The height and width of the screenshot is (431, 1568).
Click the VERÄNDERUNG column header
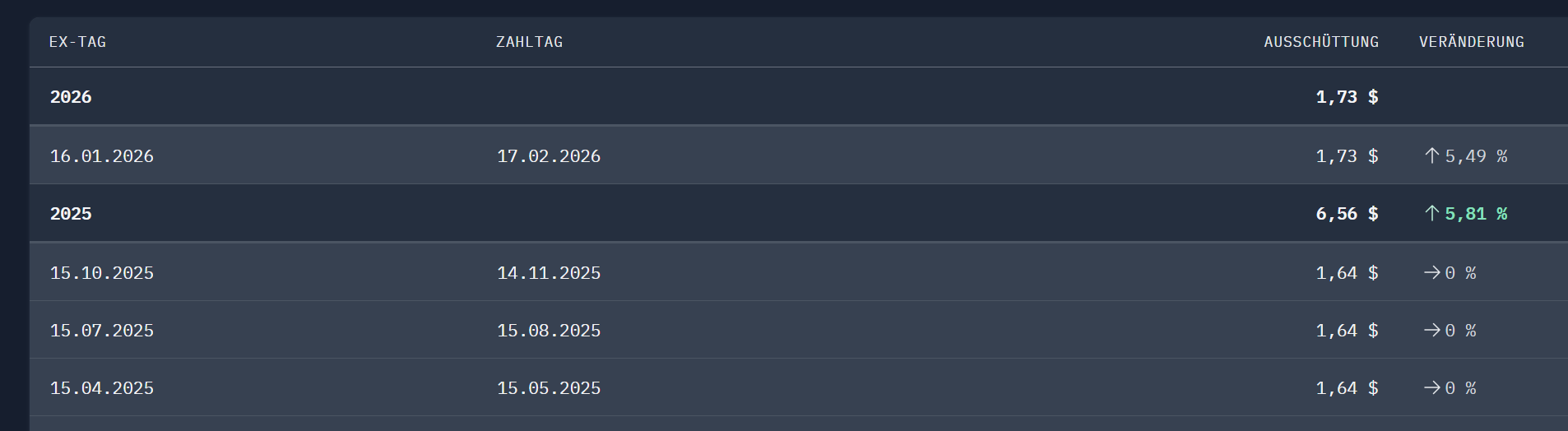point(1471,42)
